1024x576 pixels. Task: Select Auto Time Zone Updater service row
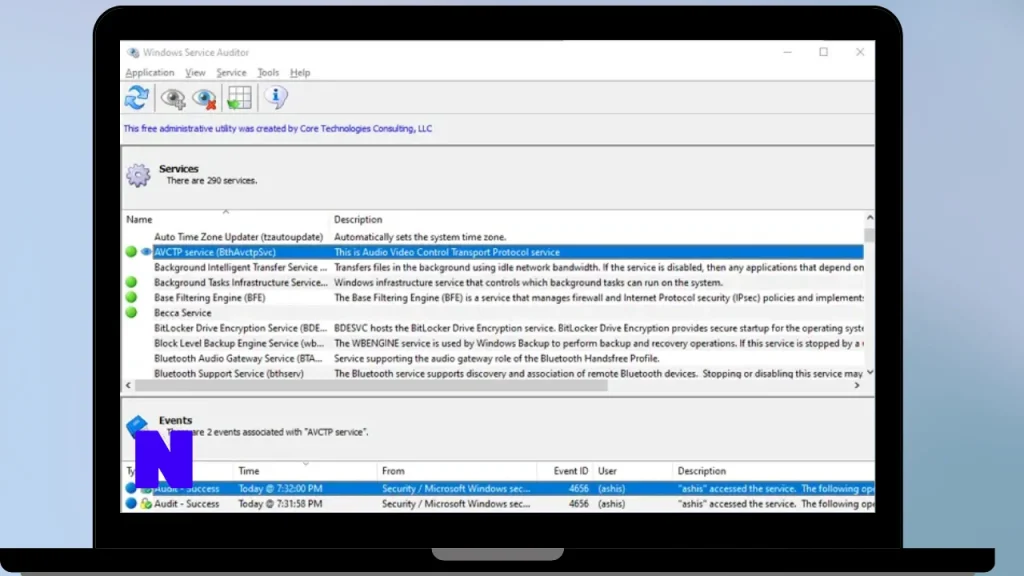[x=493, y=237]
